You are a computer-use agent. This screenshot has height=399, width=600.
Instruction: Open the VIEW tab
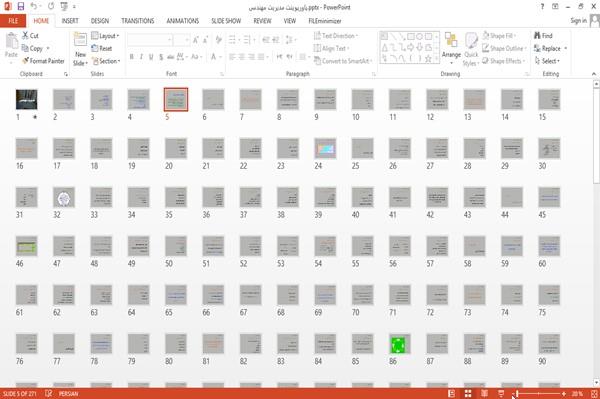tap(290, 21)
